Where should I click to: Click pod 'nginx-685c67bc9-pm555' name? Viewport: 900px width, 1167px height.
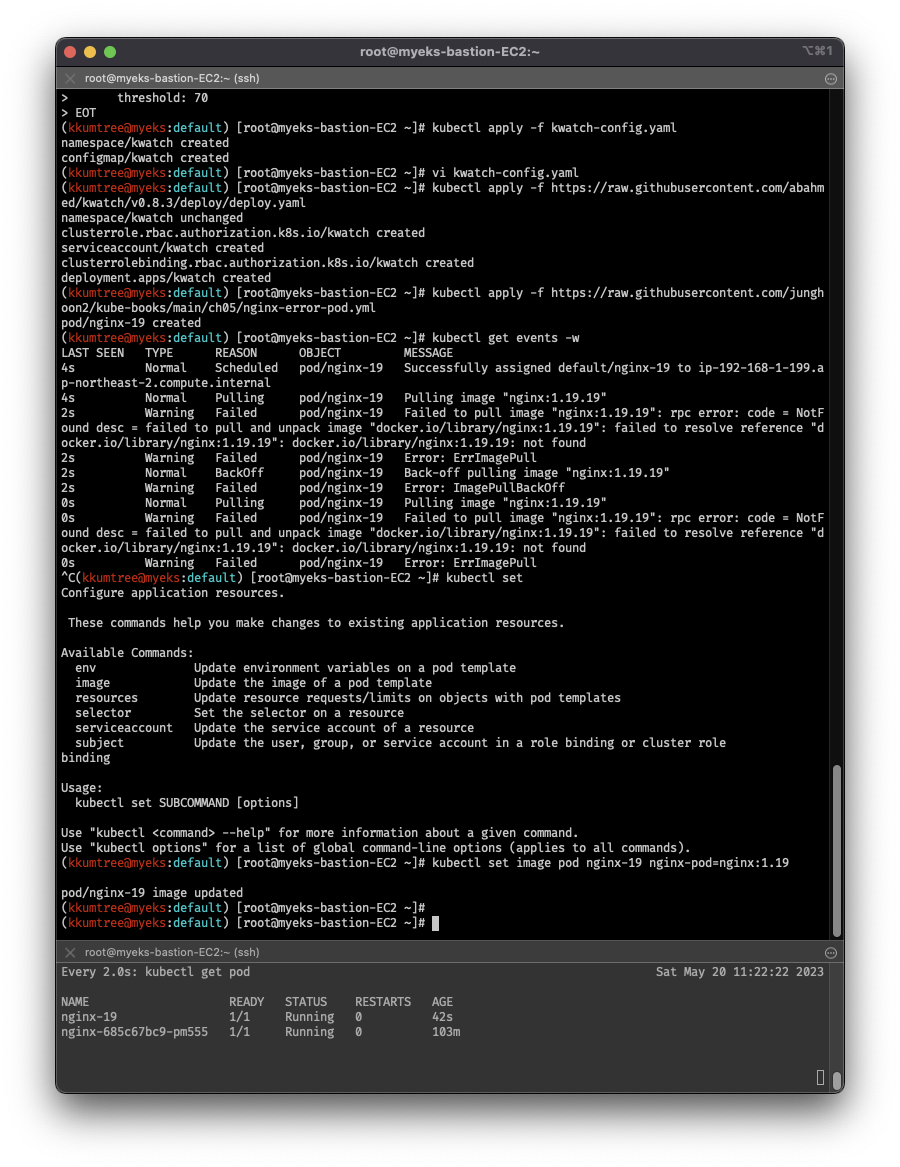[135, 1032]
